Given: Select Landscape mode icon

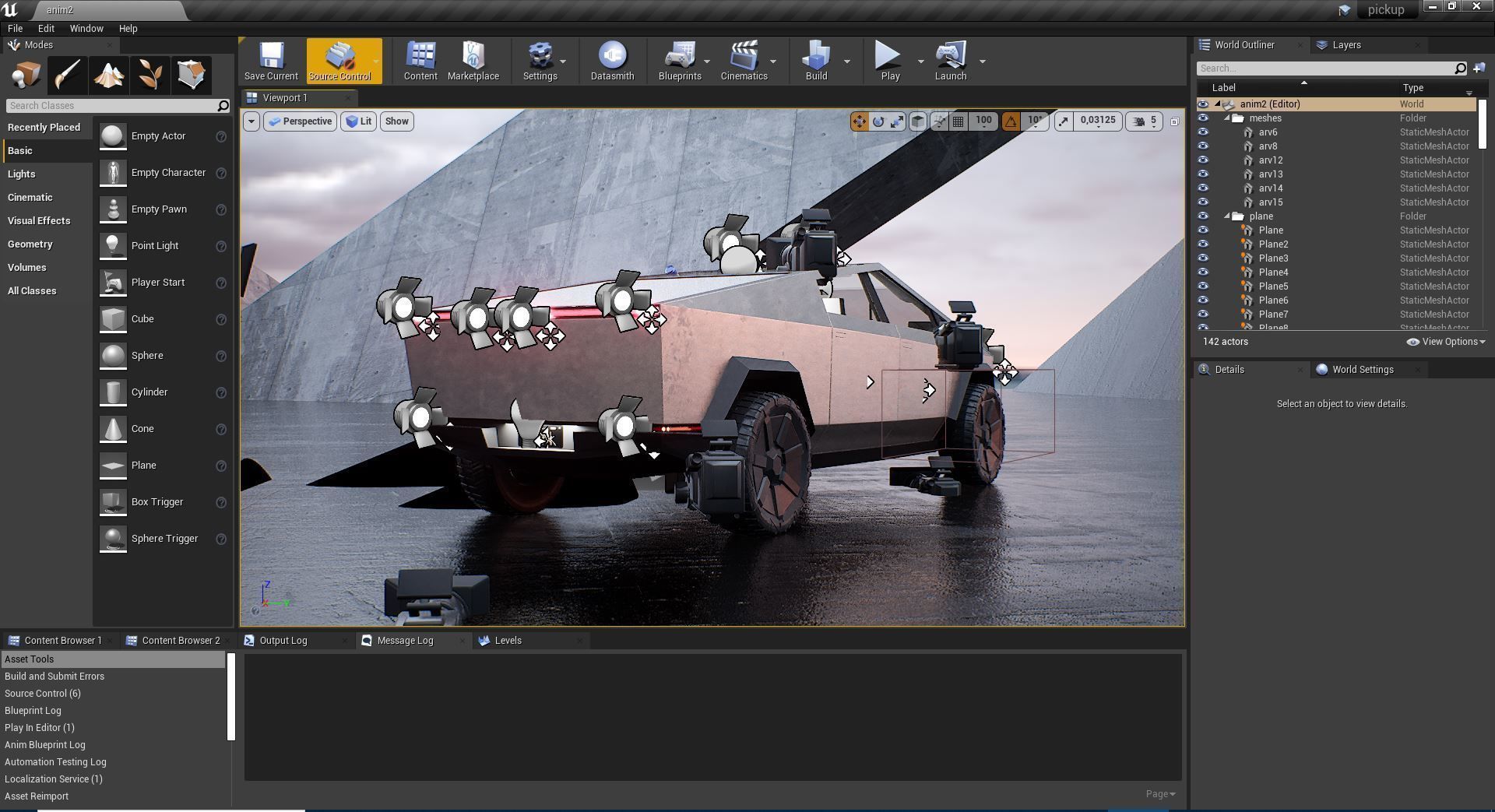Looking at the screenshot, I should (108, 75).
